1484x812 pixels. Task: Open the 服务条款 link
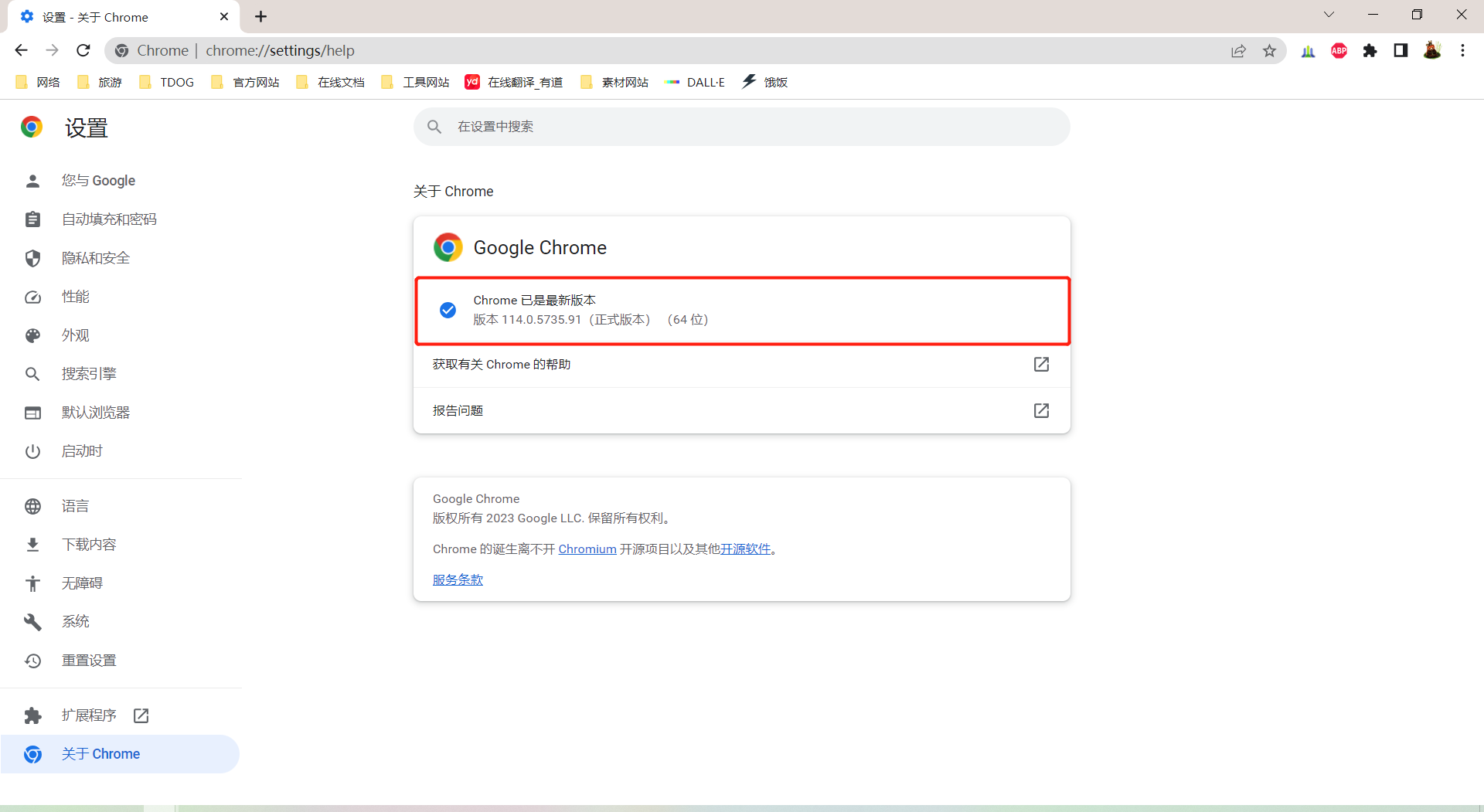[x=458, y=580]
